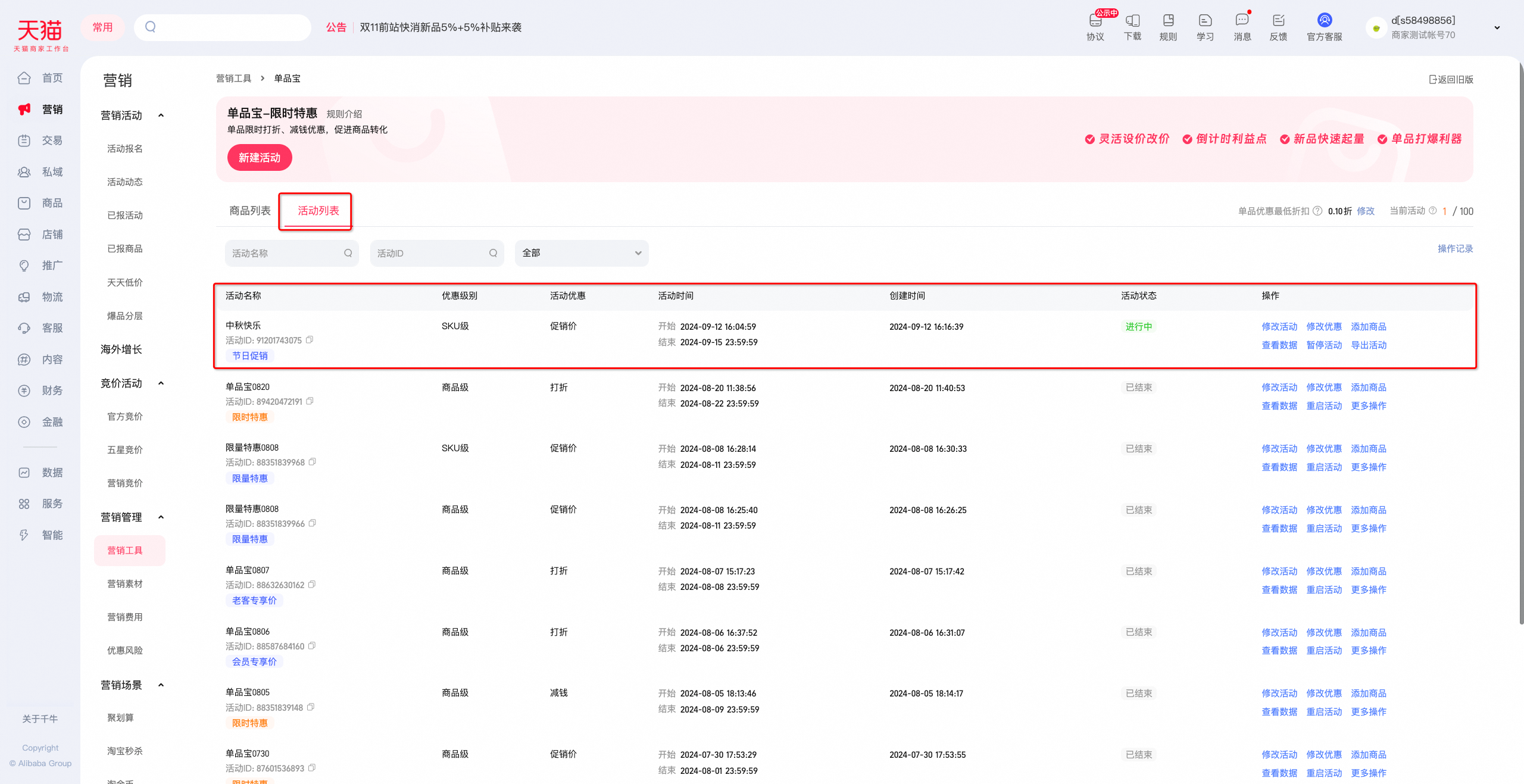
Task: Focus the 活动ID search field
Action: [437, 253]
